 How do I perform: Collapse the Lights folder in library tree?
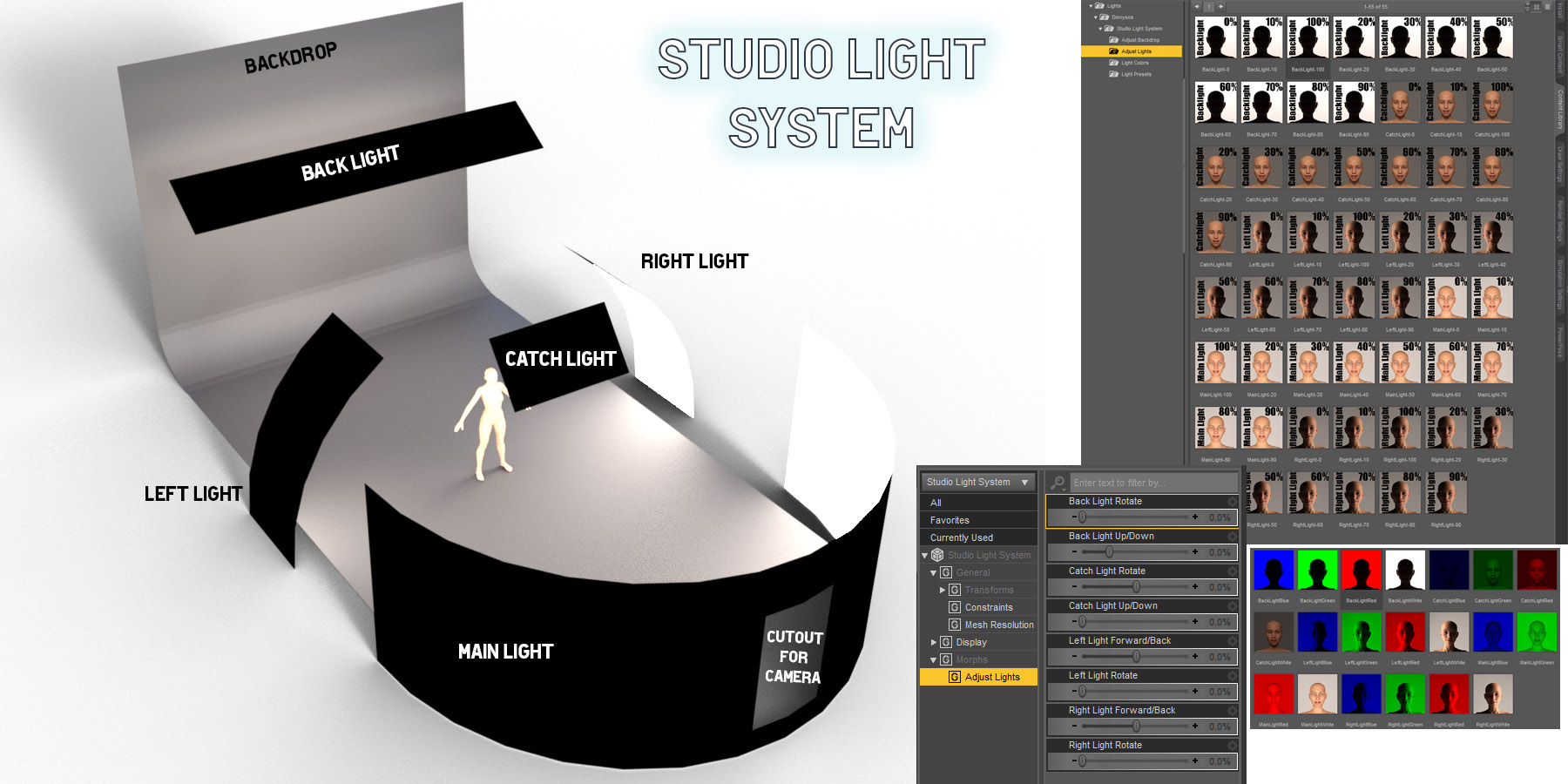1091,6
